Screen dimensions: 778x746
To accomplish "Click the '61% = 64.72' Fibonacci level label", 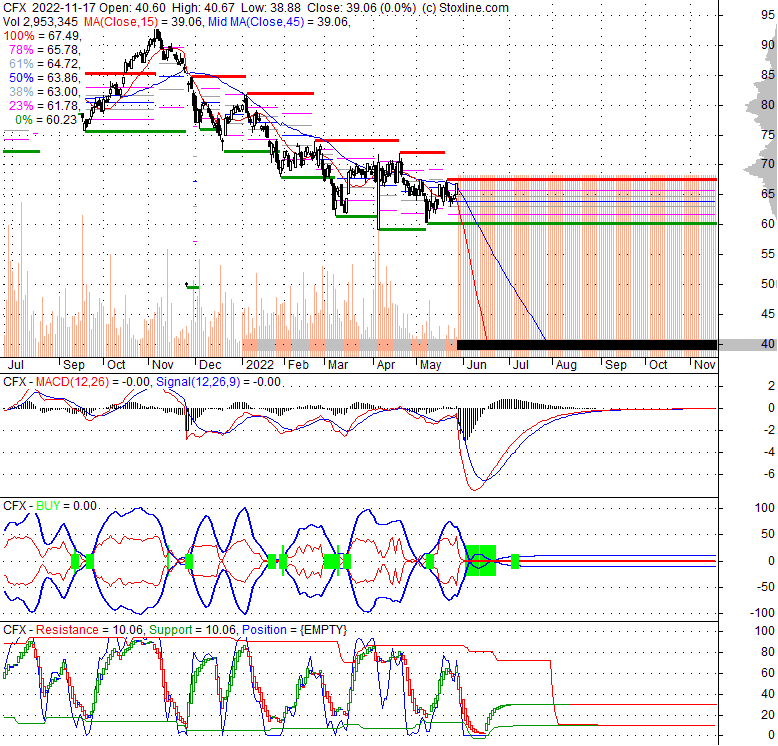I will pos(45,63).
